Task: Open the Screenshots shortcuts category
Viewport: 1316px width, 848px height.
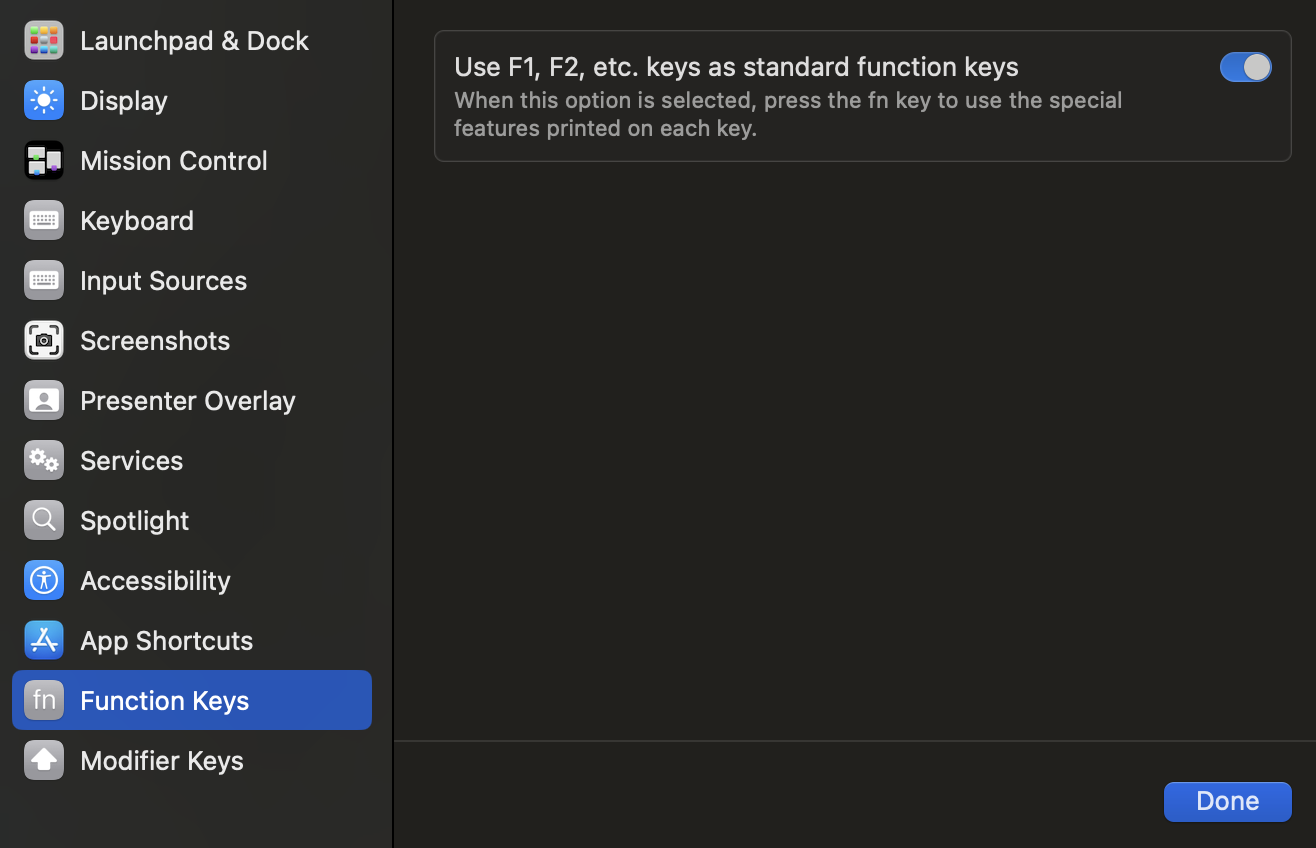Action: tap(192, 340)
